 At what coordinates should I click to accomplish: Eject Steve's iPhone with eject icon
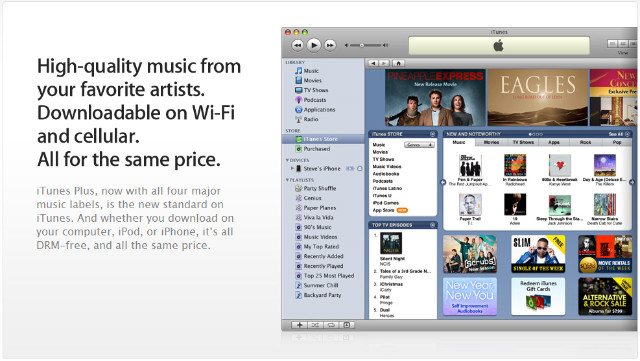pyautogui.click(x=360, y=168)
